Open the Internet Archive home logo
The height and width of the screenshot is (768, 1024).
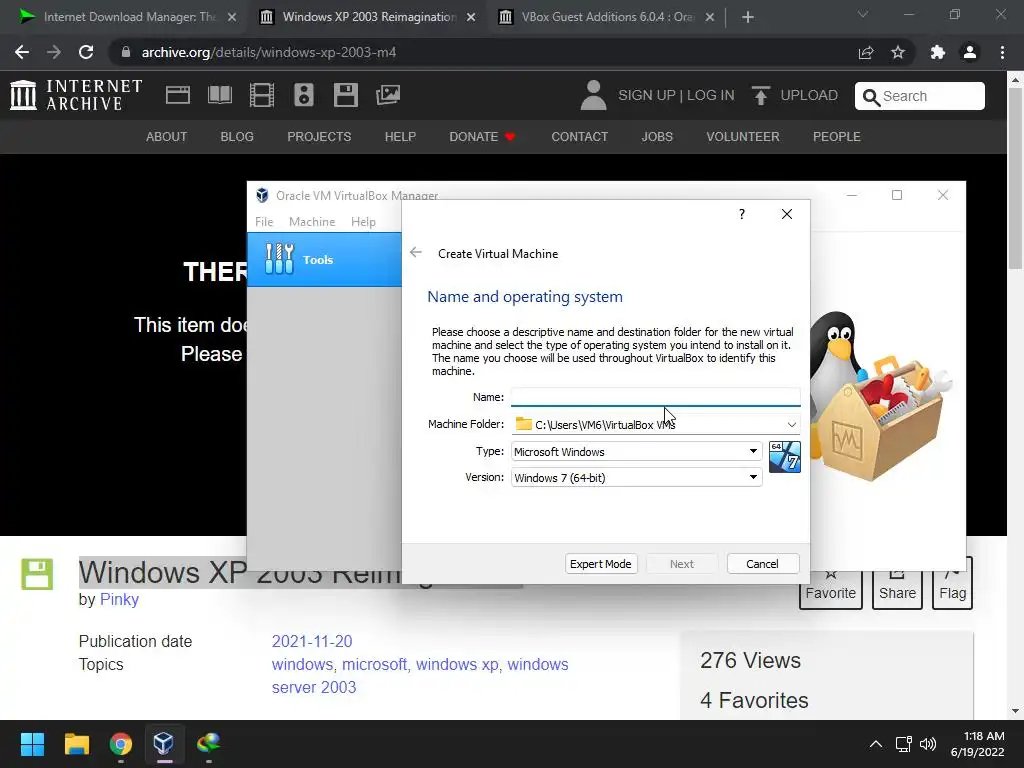click(76, 95)
